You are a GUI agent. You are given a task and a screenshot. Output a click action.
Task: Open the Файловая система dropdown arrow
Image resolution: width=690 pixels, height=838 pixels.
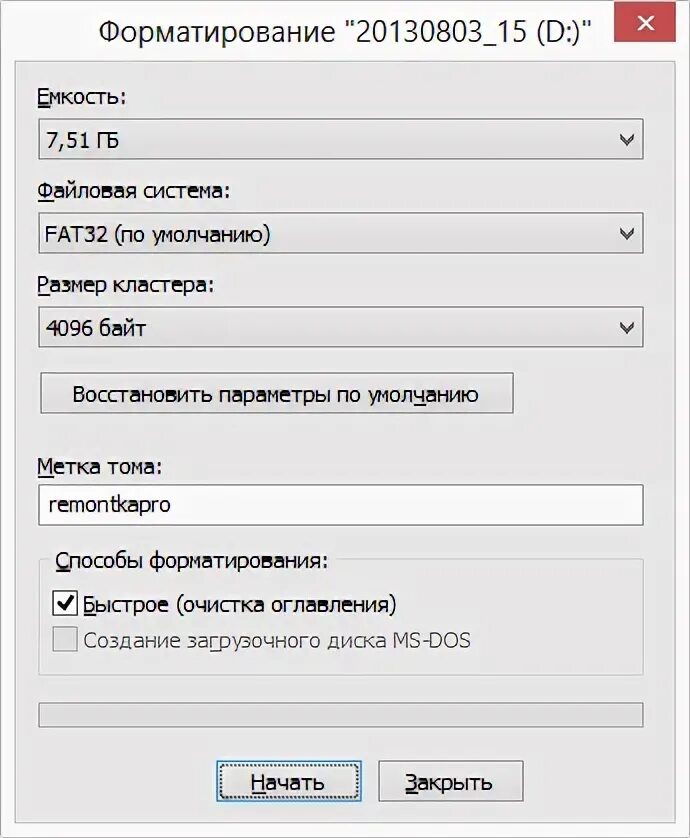(x=626, y=234)
